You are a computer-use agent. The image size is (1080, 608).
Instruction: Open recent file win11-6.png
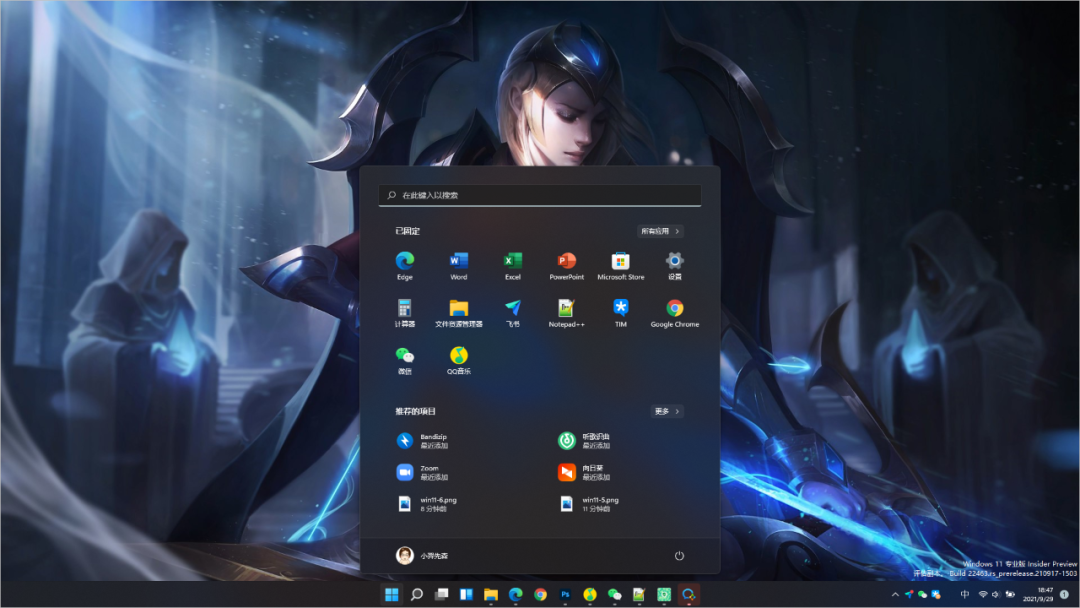(434, 502)
